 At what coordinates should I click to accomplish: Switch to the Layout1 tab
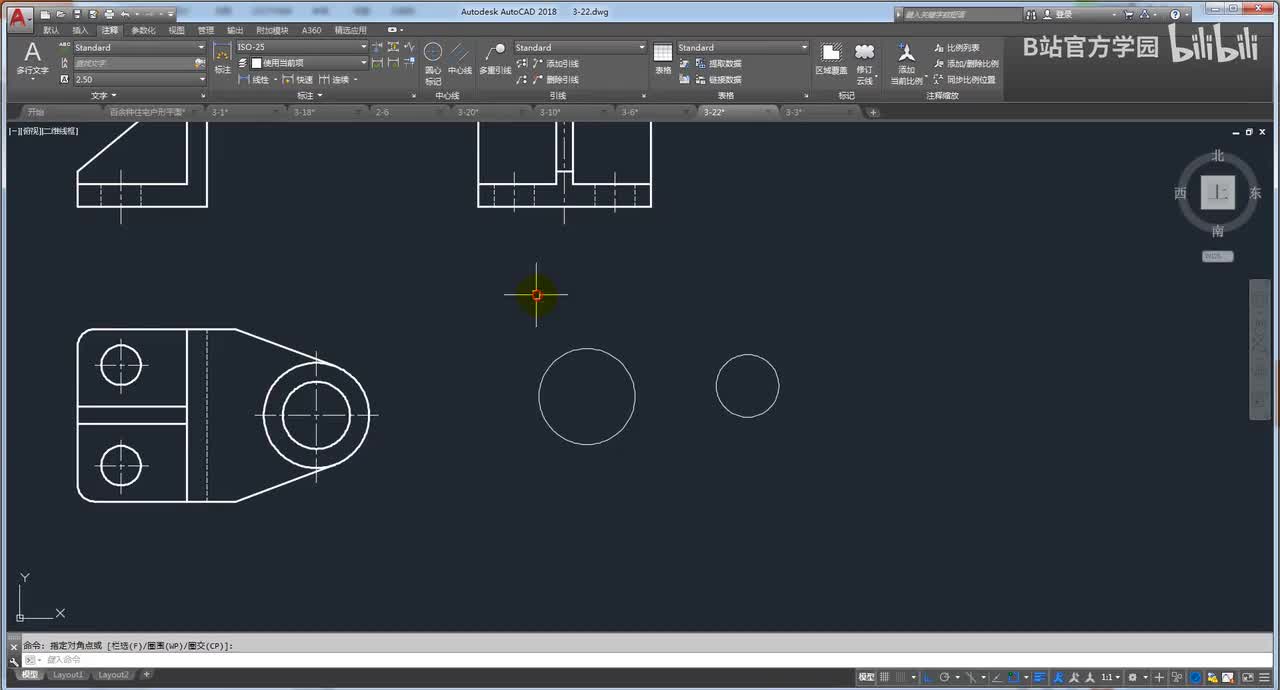pyautogui.click(x=68, y=675)
